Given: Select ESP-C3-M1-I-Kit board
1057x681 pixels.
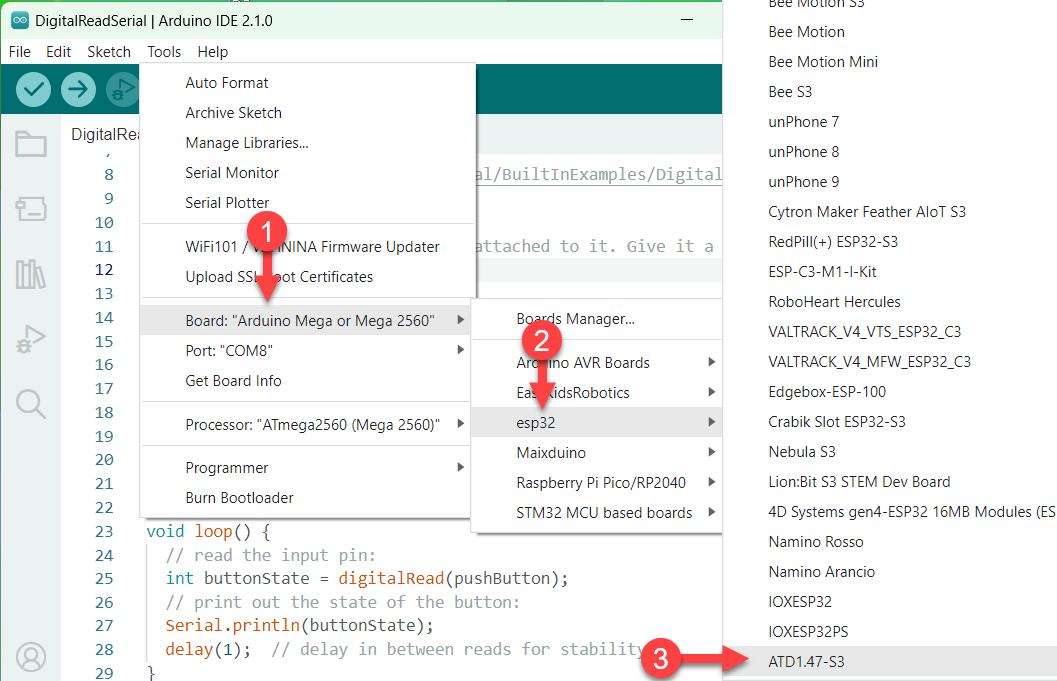Looking at the screenshot, I should (x=890, y=272).
